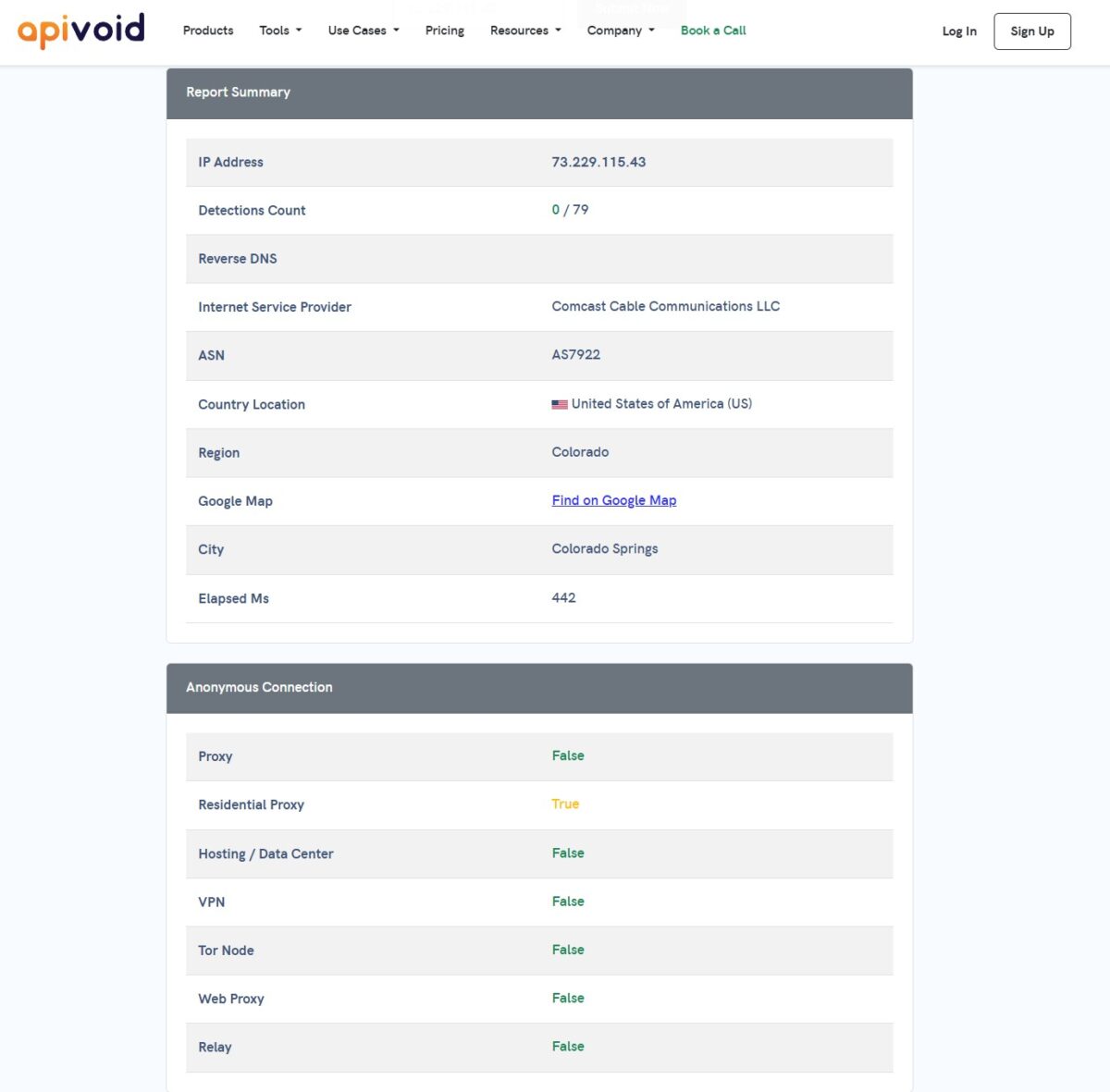Click the Residential Proxy label
Image resolution: width=1110 pixels, height=1092 pixels.
[251, 804]
